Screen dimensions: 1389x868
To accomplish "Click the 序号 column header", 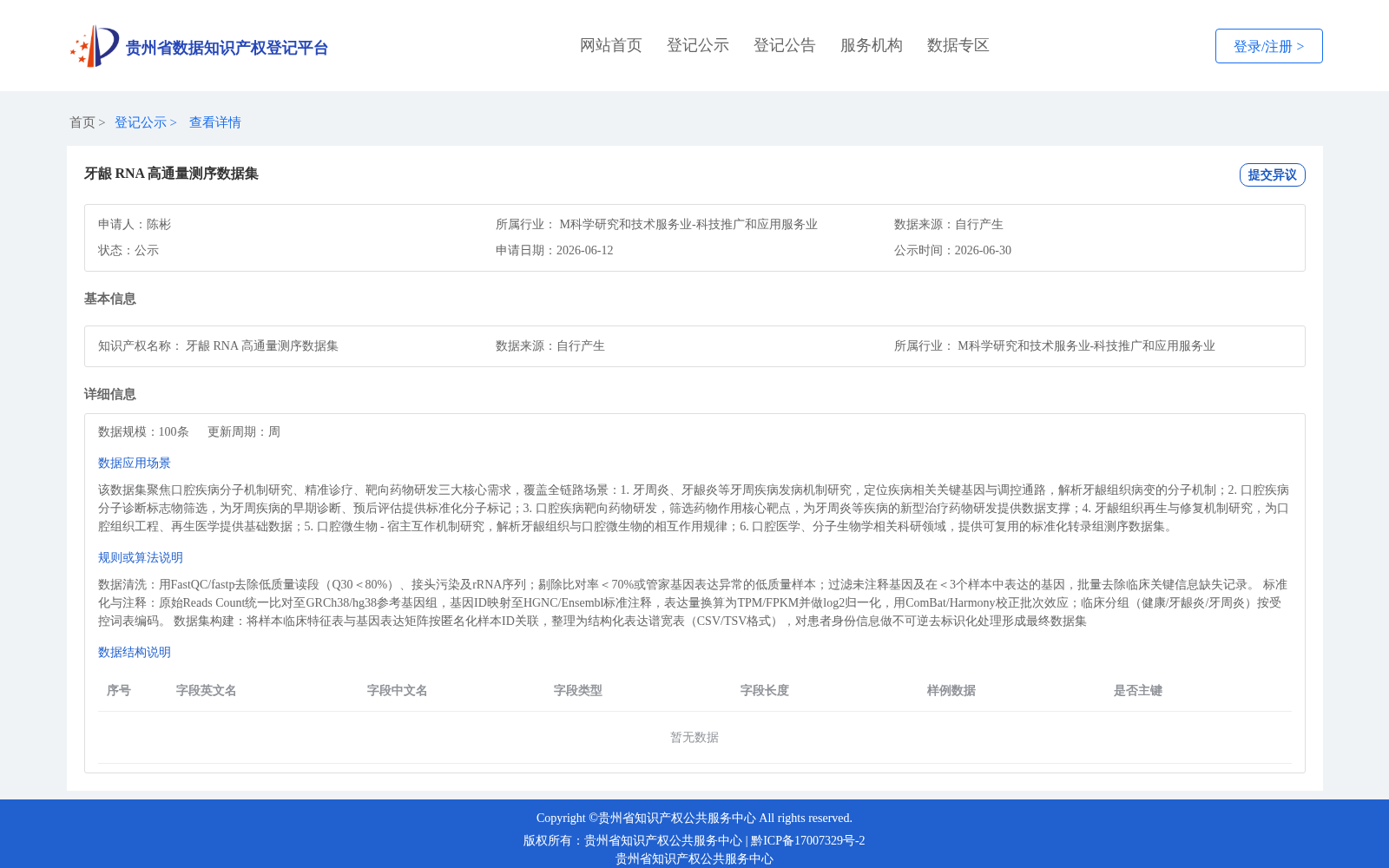I will [119, 690].
